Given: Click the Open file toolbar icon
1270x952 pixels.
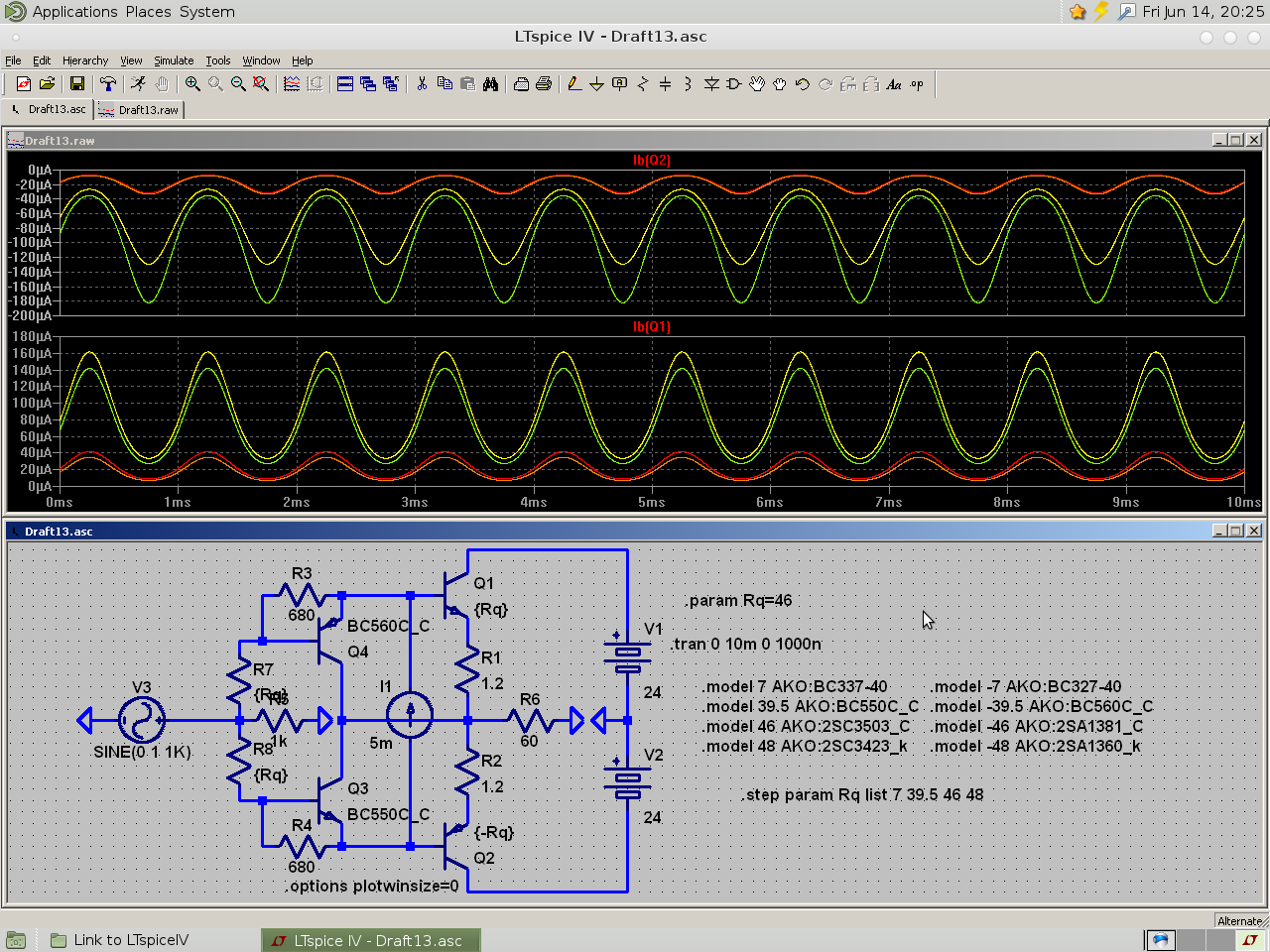Looking at the screenshot, I should click(x=47, y=84).
